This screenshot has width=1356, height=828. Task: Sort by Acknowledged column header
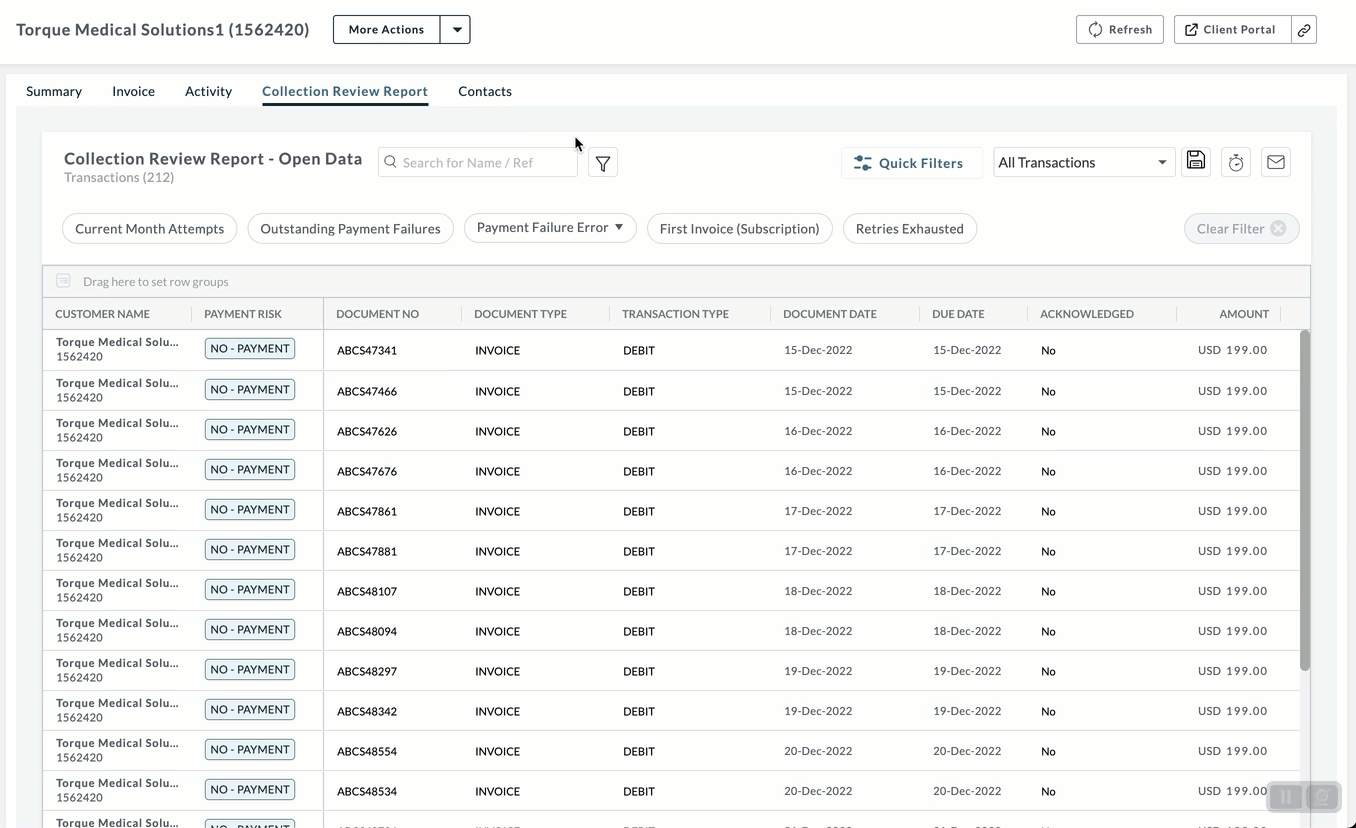click(x=1087, y=314)
